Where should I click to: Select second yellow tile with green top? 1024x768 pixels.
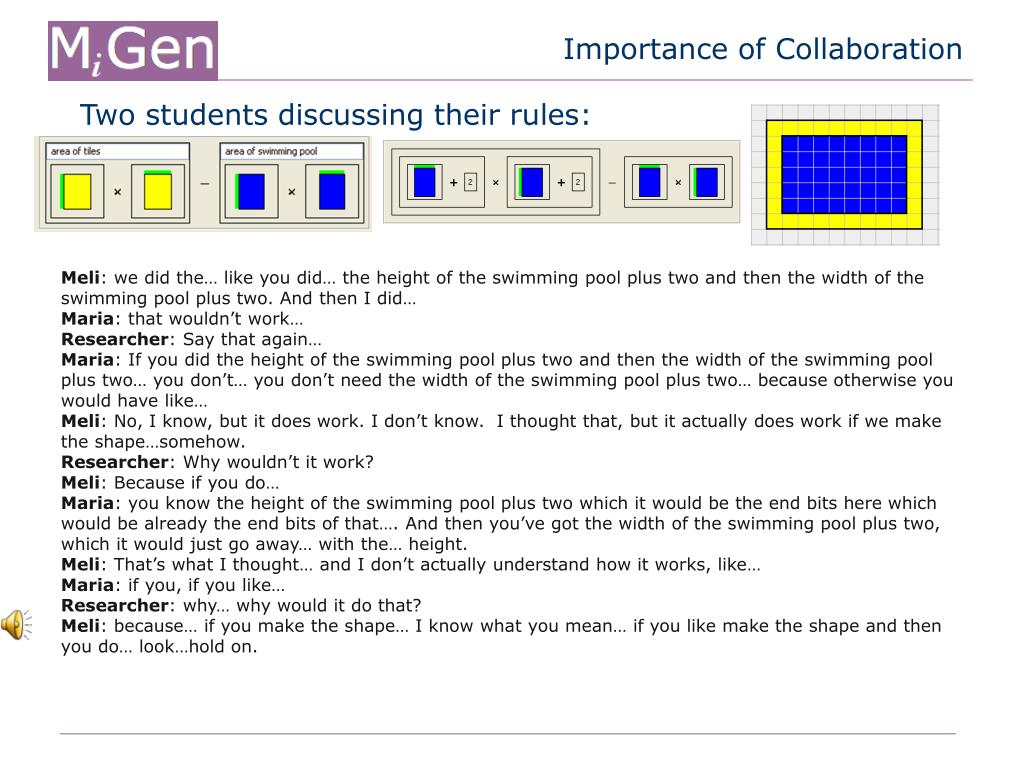click(157, 190)
